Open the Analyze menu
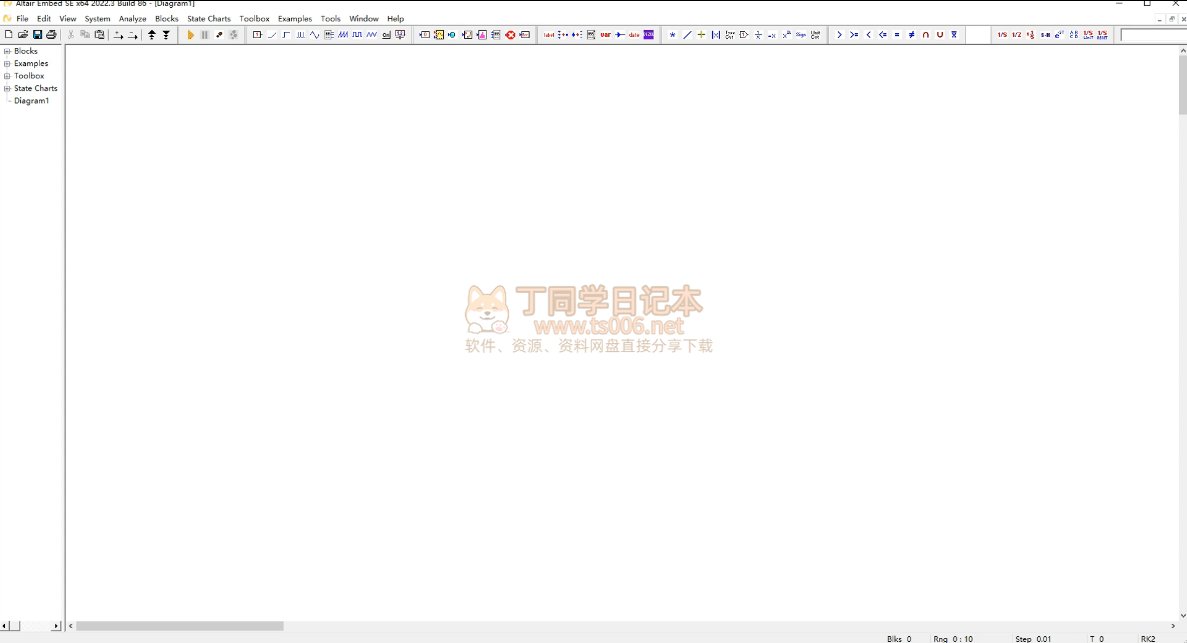The image size is (1187, 643). 132,19
